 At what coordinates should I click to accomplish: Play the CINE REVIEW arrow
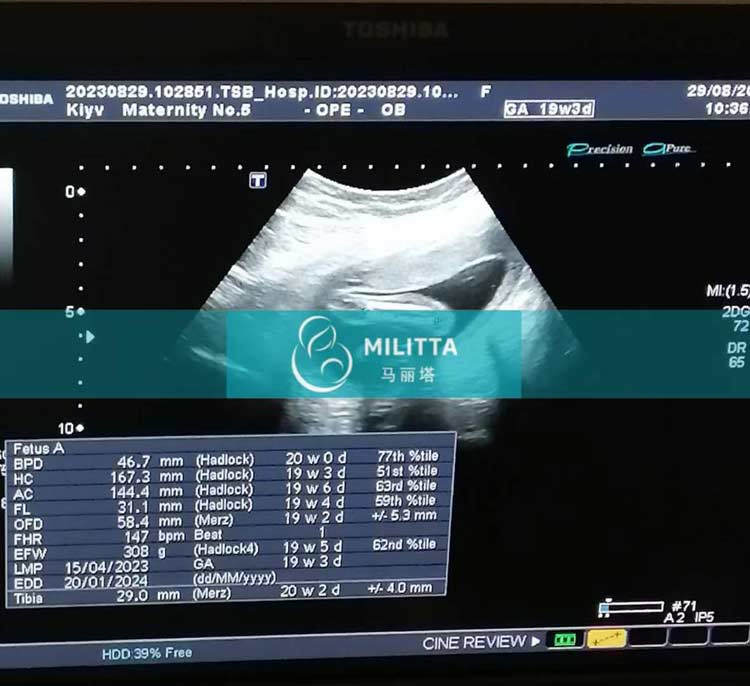tap(536, 641)
